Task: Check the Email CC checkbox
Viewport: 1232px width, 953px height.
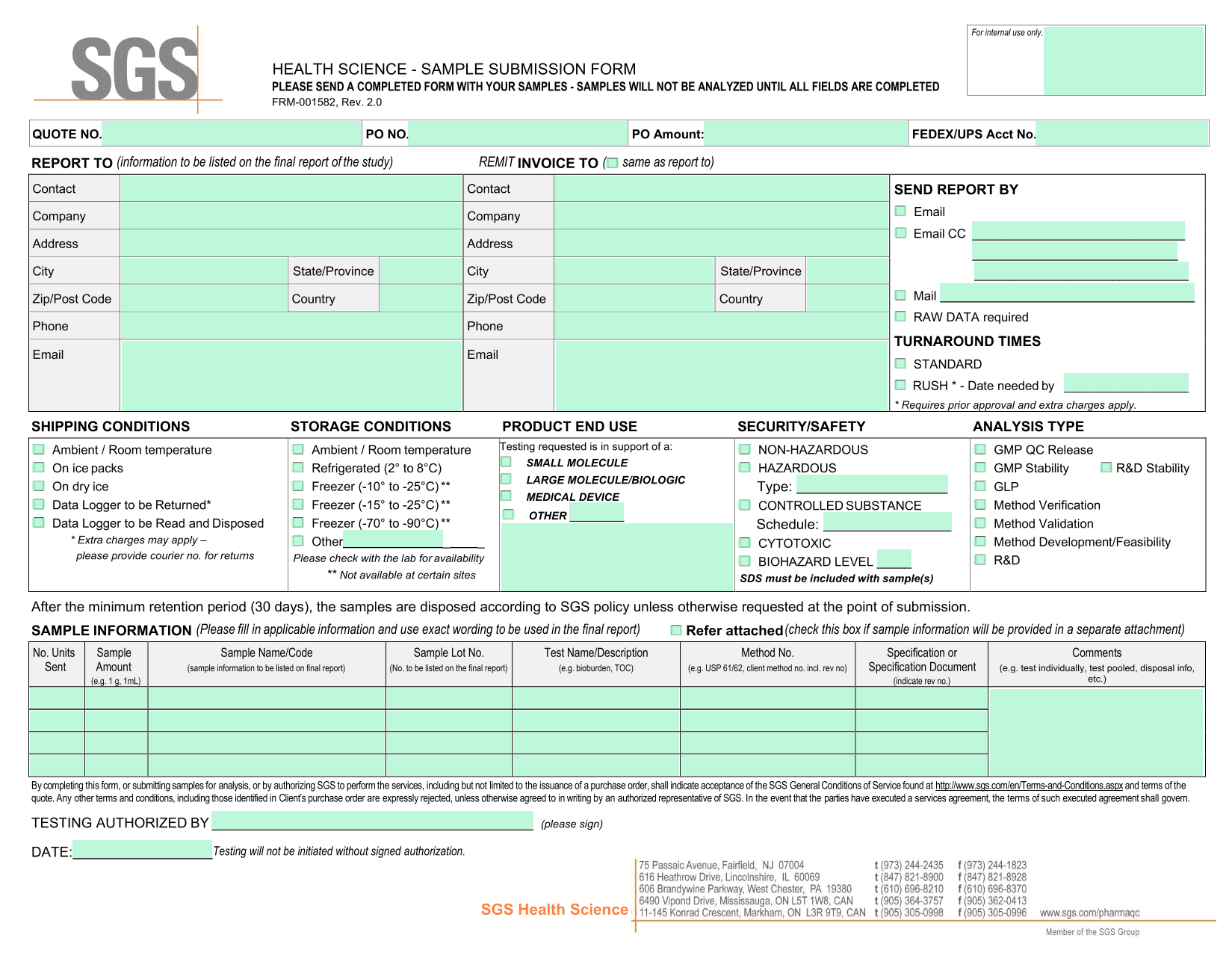Action: point(901,233)
